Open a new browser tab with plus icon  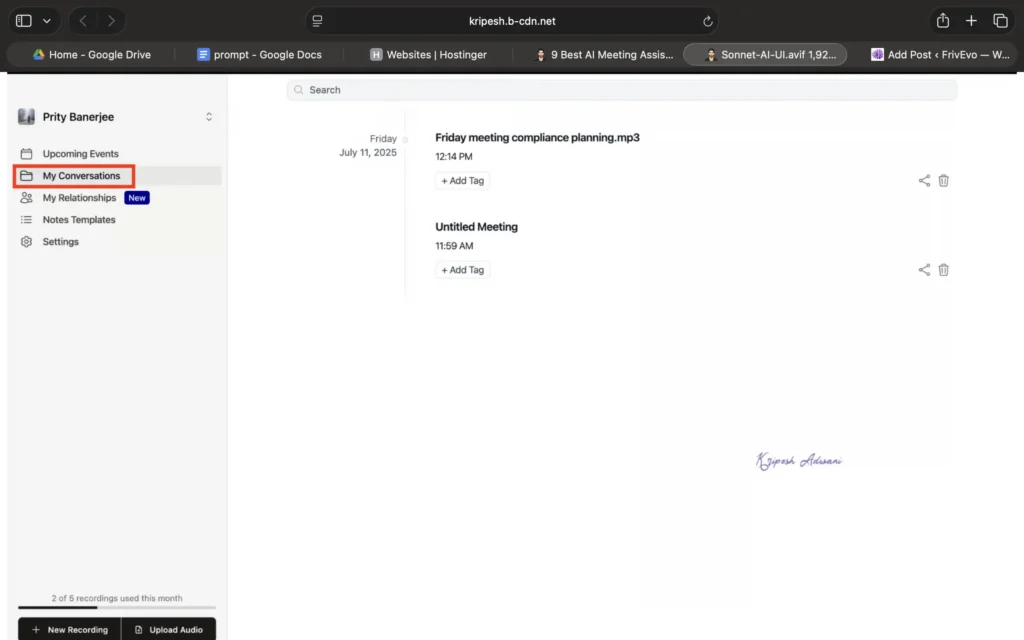tap(971, 21)
